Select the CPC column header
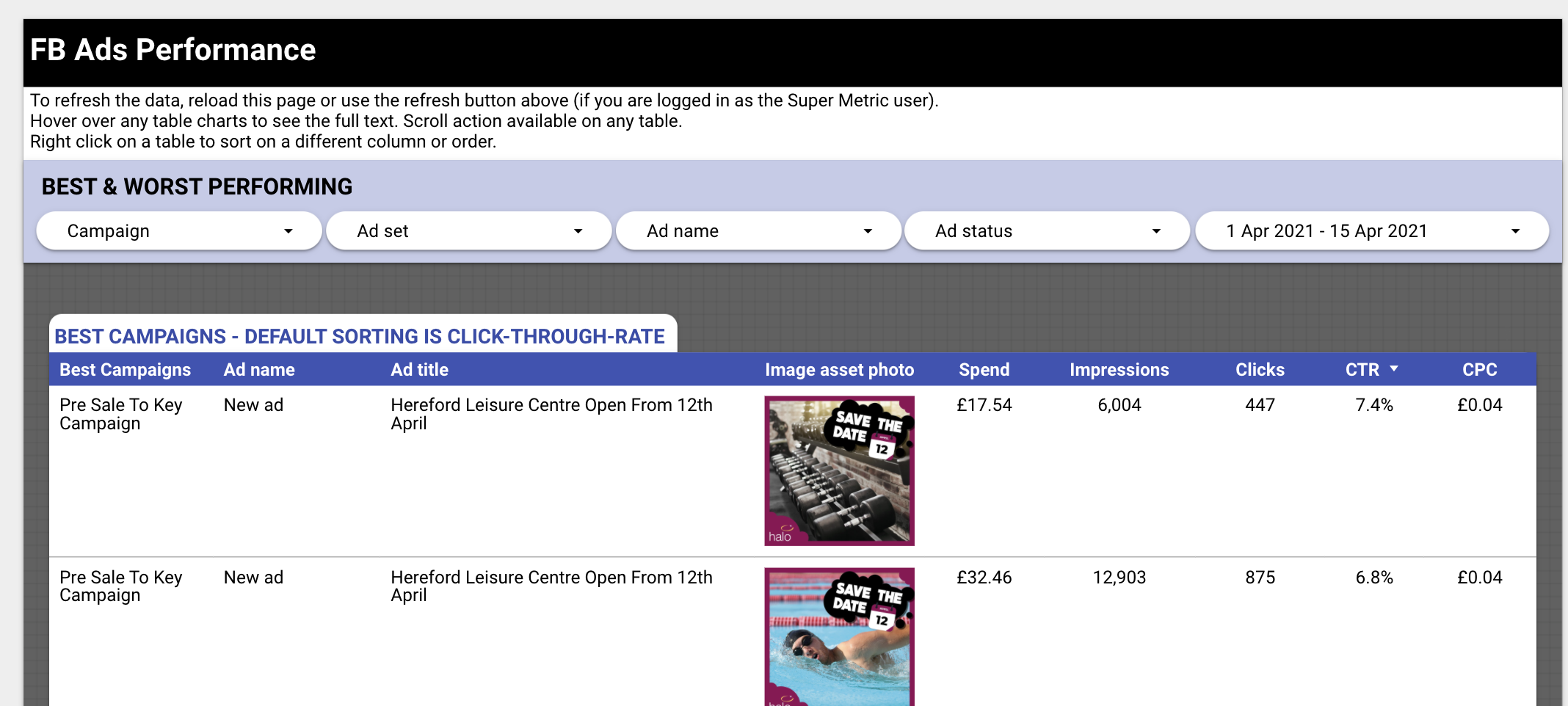1568x706 pixels. (x=1479, y=369)
